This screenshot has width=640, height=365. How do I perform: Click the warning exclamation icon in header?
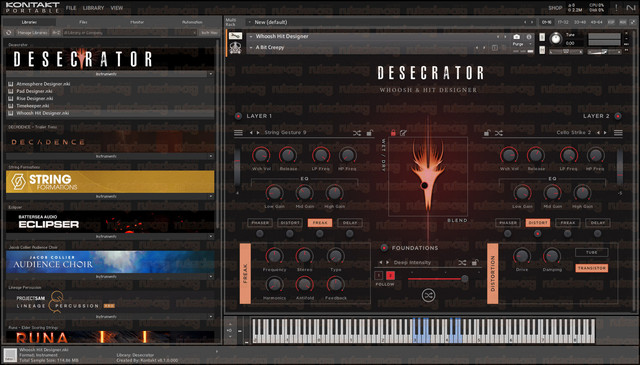[x=616, y=7]
